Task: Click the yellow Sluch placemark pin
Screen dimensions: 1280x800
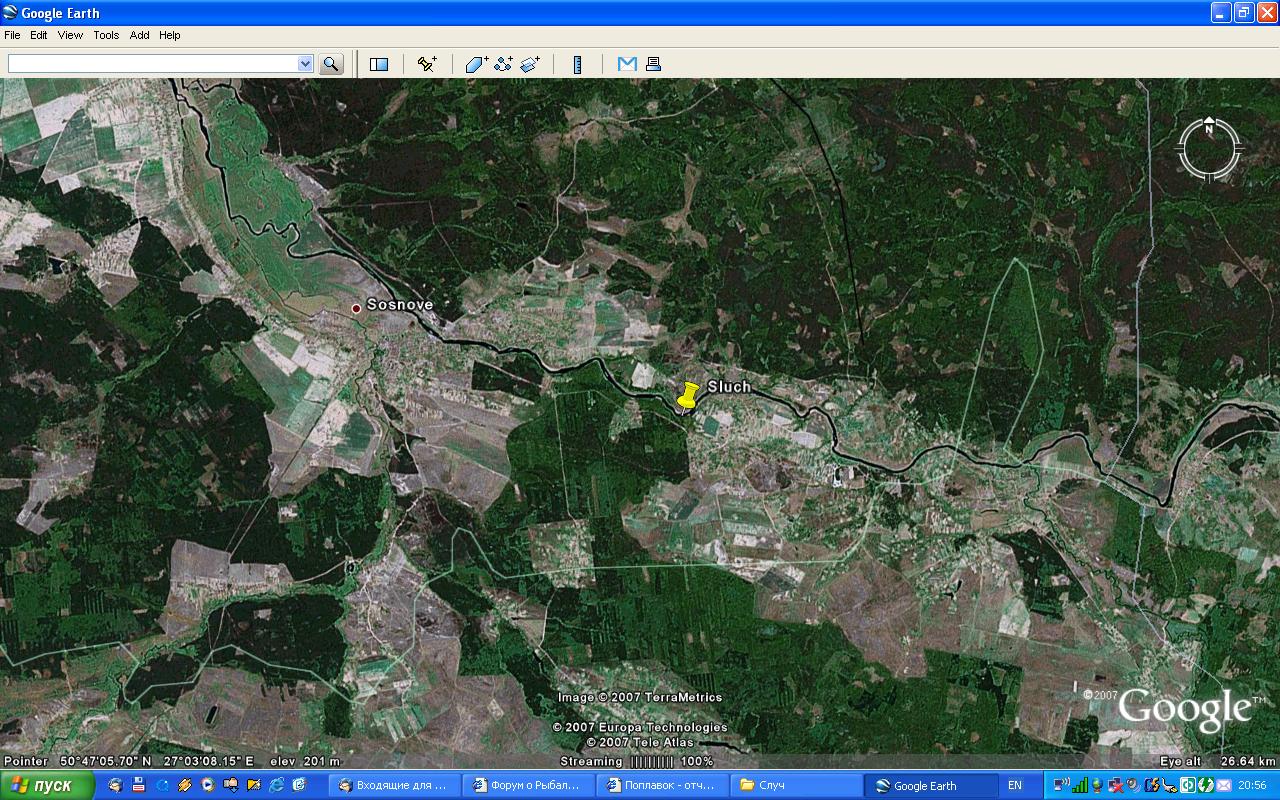Action: point(687,396)
